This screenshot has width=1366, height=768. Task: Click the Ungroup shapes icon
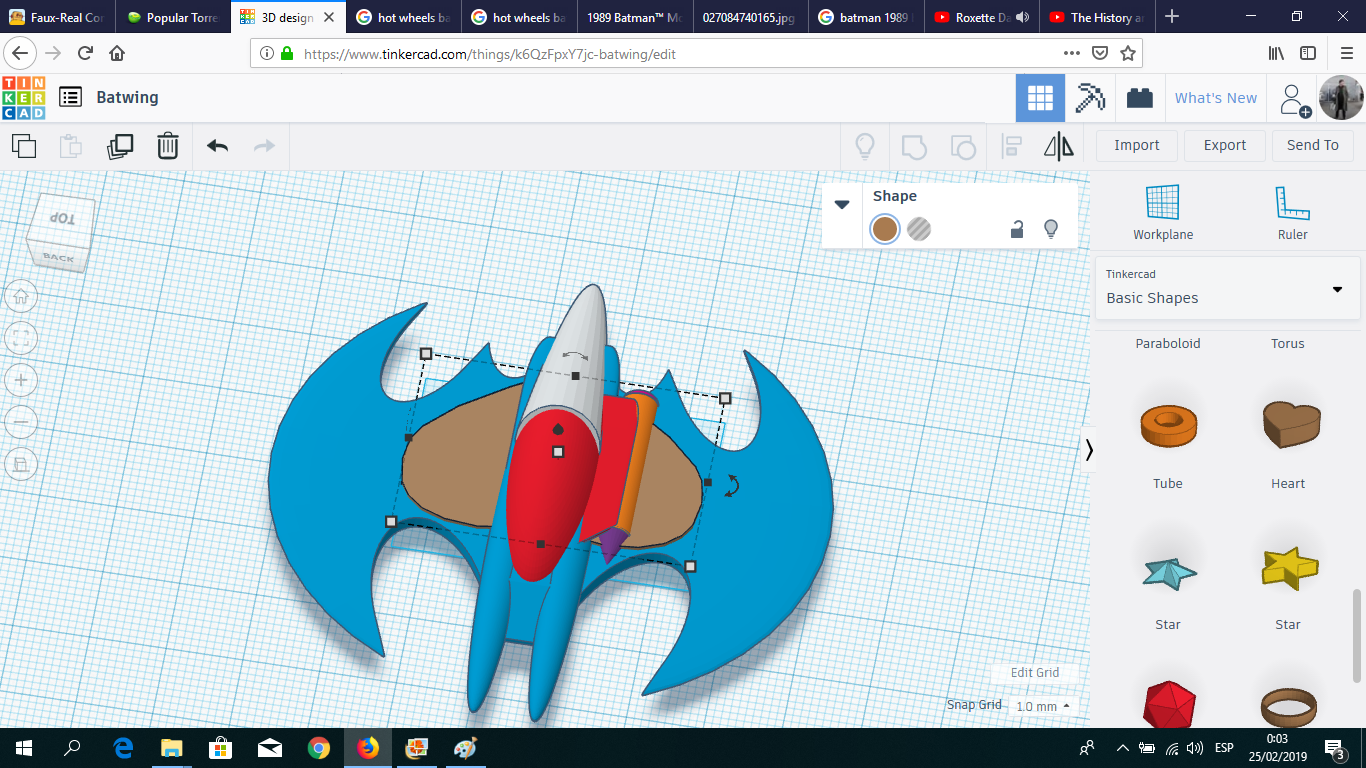tap(962, 146)
